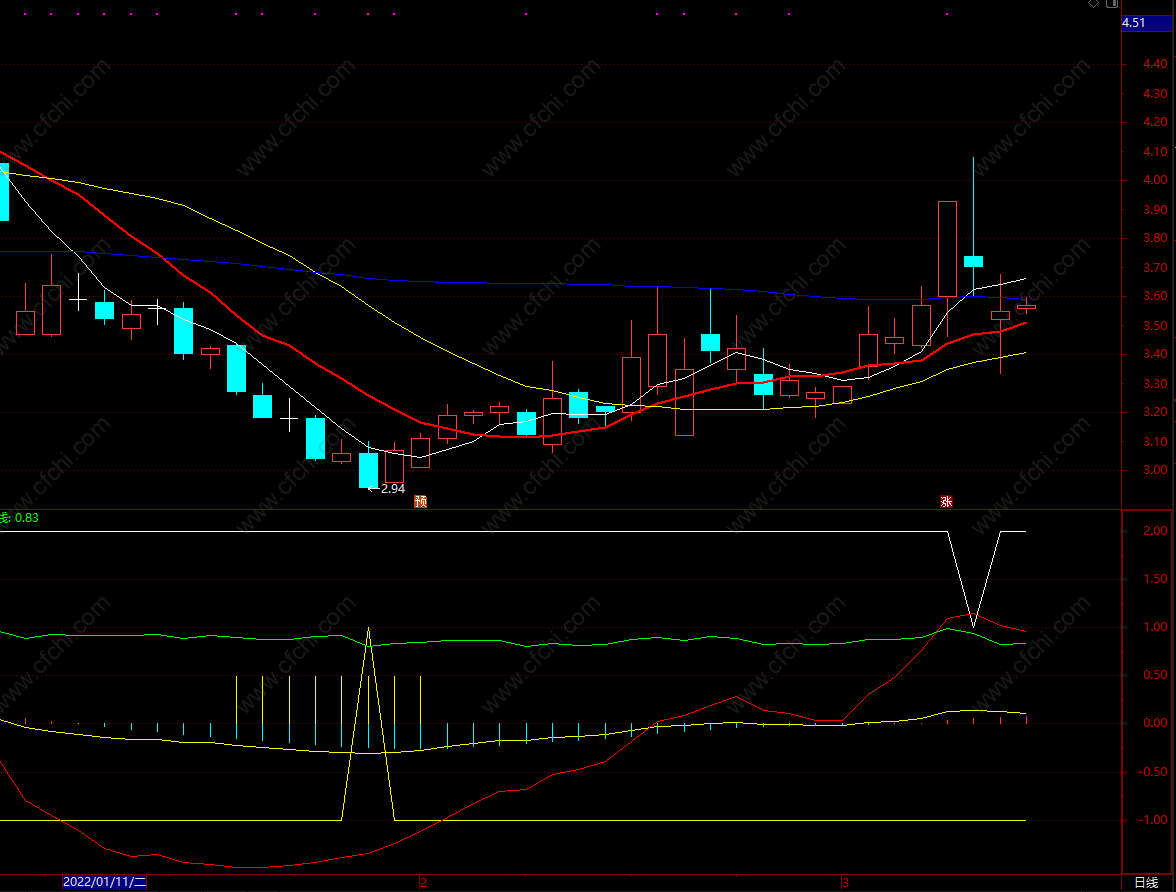Image resolution: width=1176 pixels, height=892 pixels.
Task: Click the 3.00 price axis label
Action: (1155, 470)
